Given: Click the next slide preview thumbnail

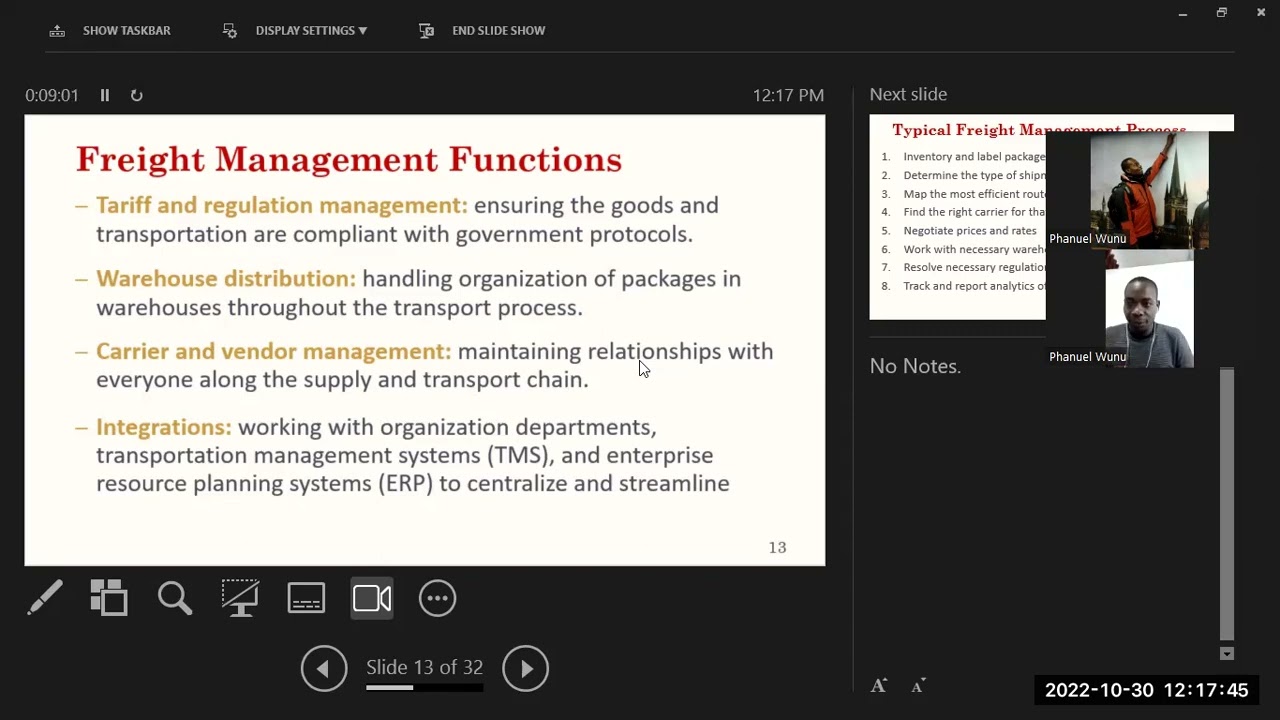Looking at the screenshot, I should click(x=957, y=217).
